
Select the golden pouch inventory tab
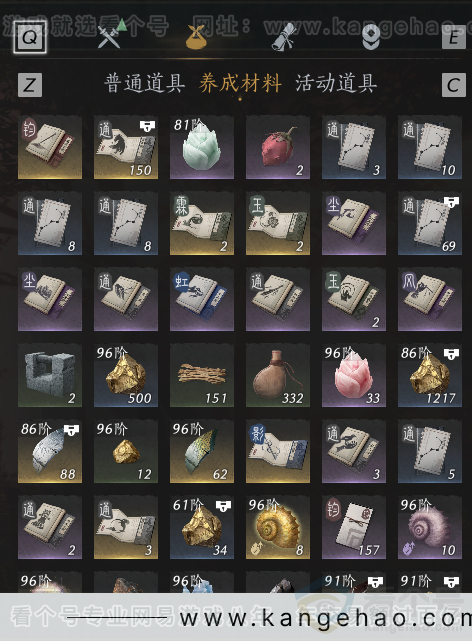click(196, 37)
